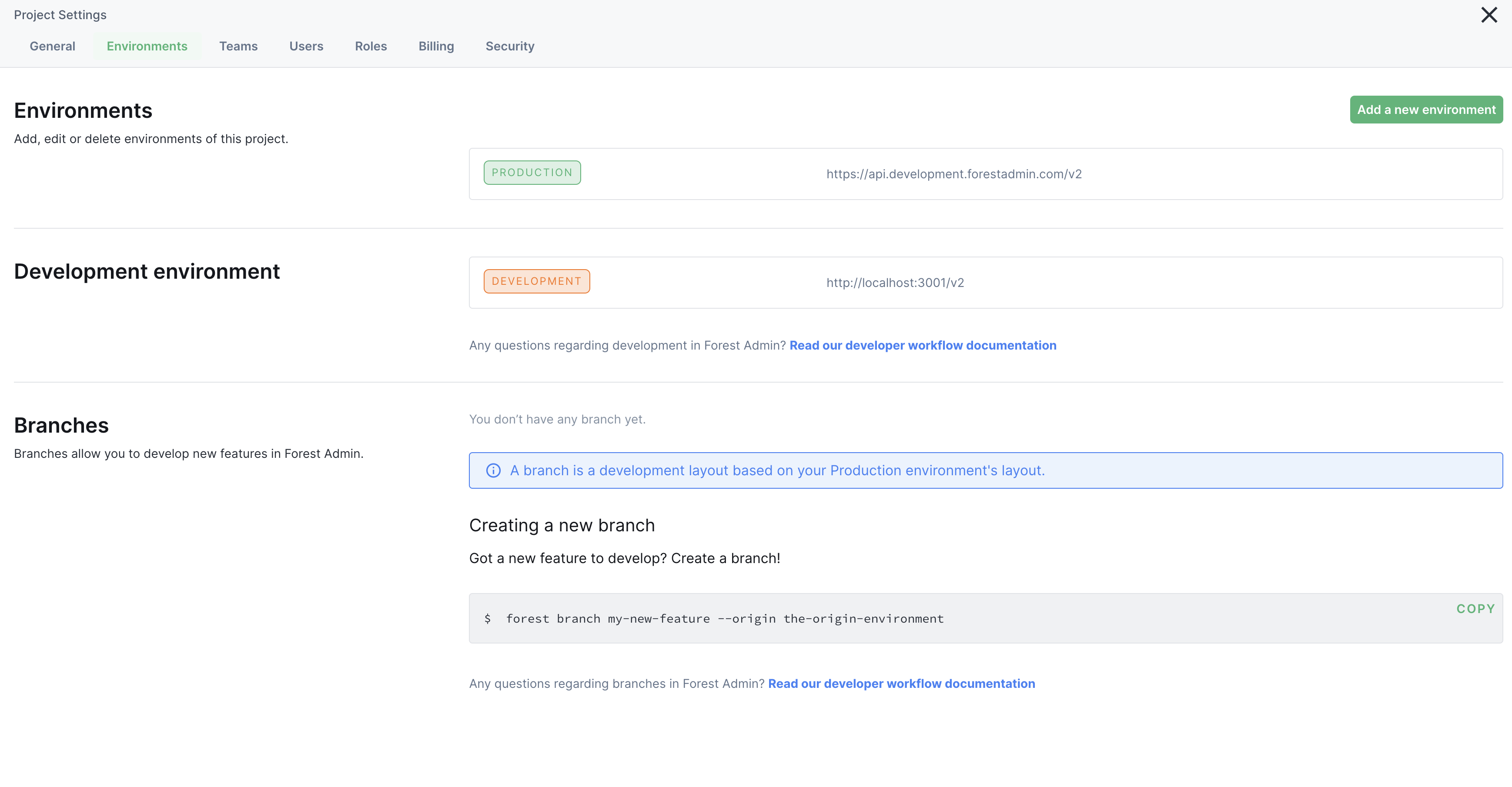Viewport: 1512px width, 787px height.
Task: Click Add a new environment button
Action: click(x=1426, y=110)
